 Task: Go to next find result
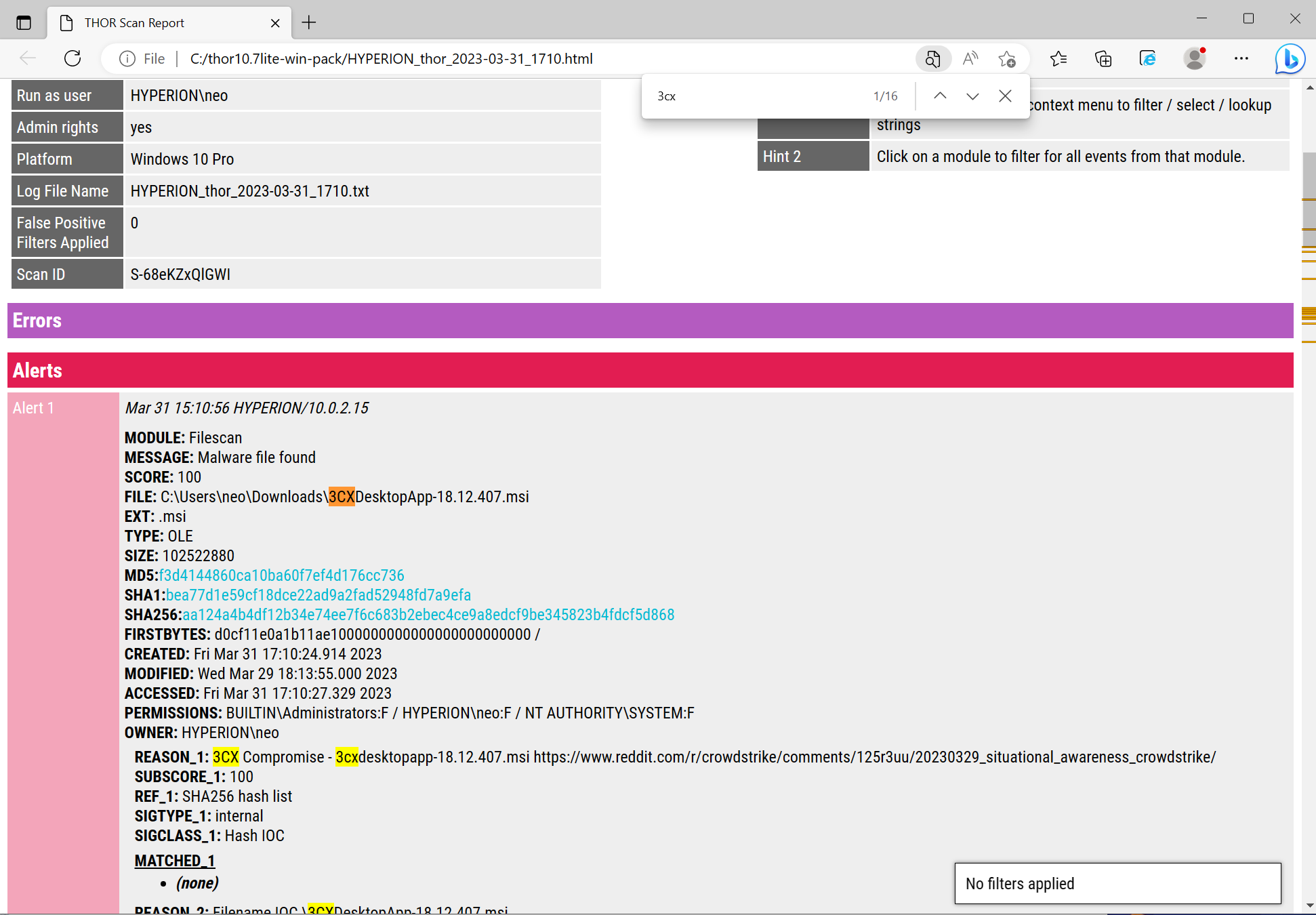[972, 96]
